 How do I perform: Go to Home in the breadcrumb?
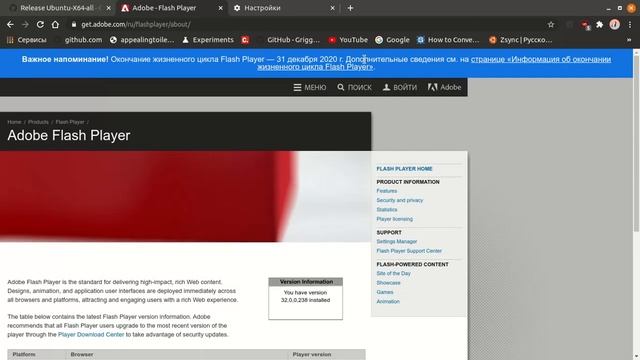point(14,122)
